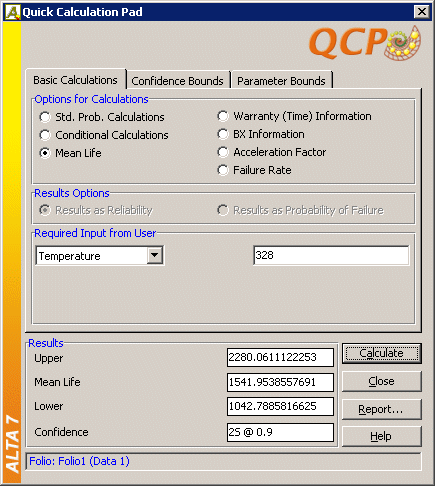Screen dimensions: 435x486
Task: Select Conditional Calculations option
Action: tap(45, 135)
